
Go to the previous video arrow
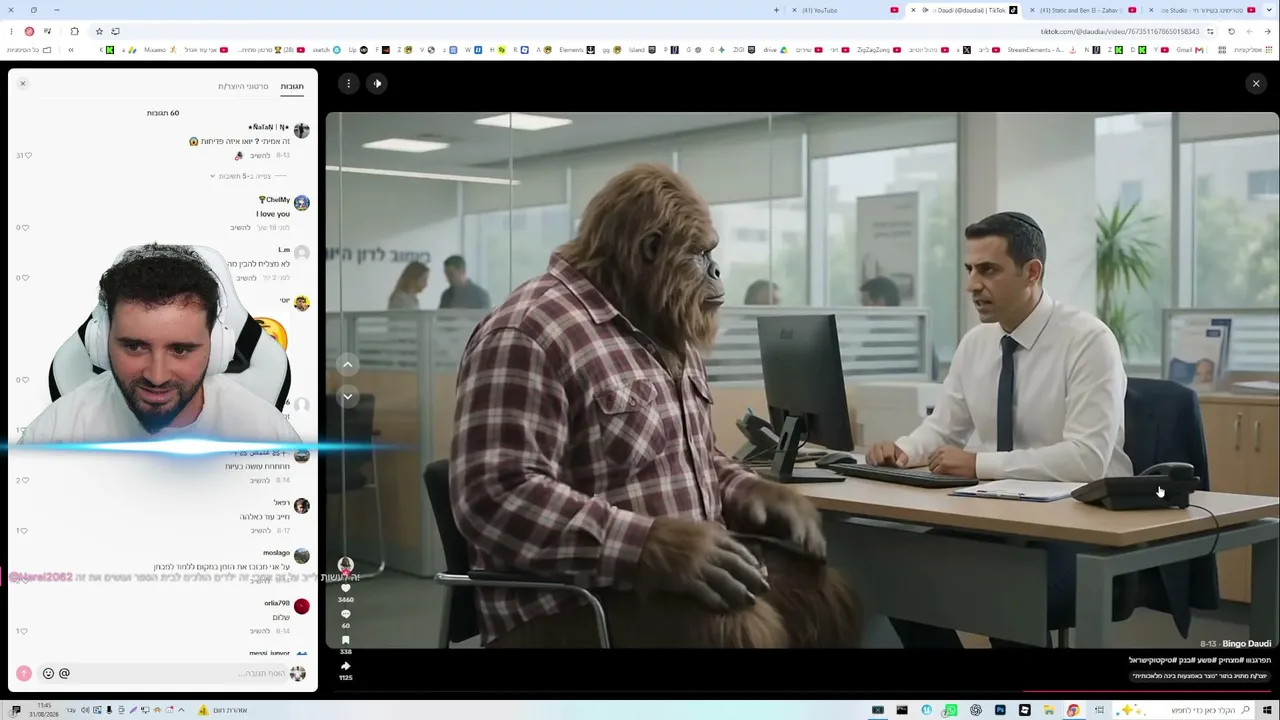pos(347,365)
